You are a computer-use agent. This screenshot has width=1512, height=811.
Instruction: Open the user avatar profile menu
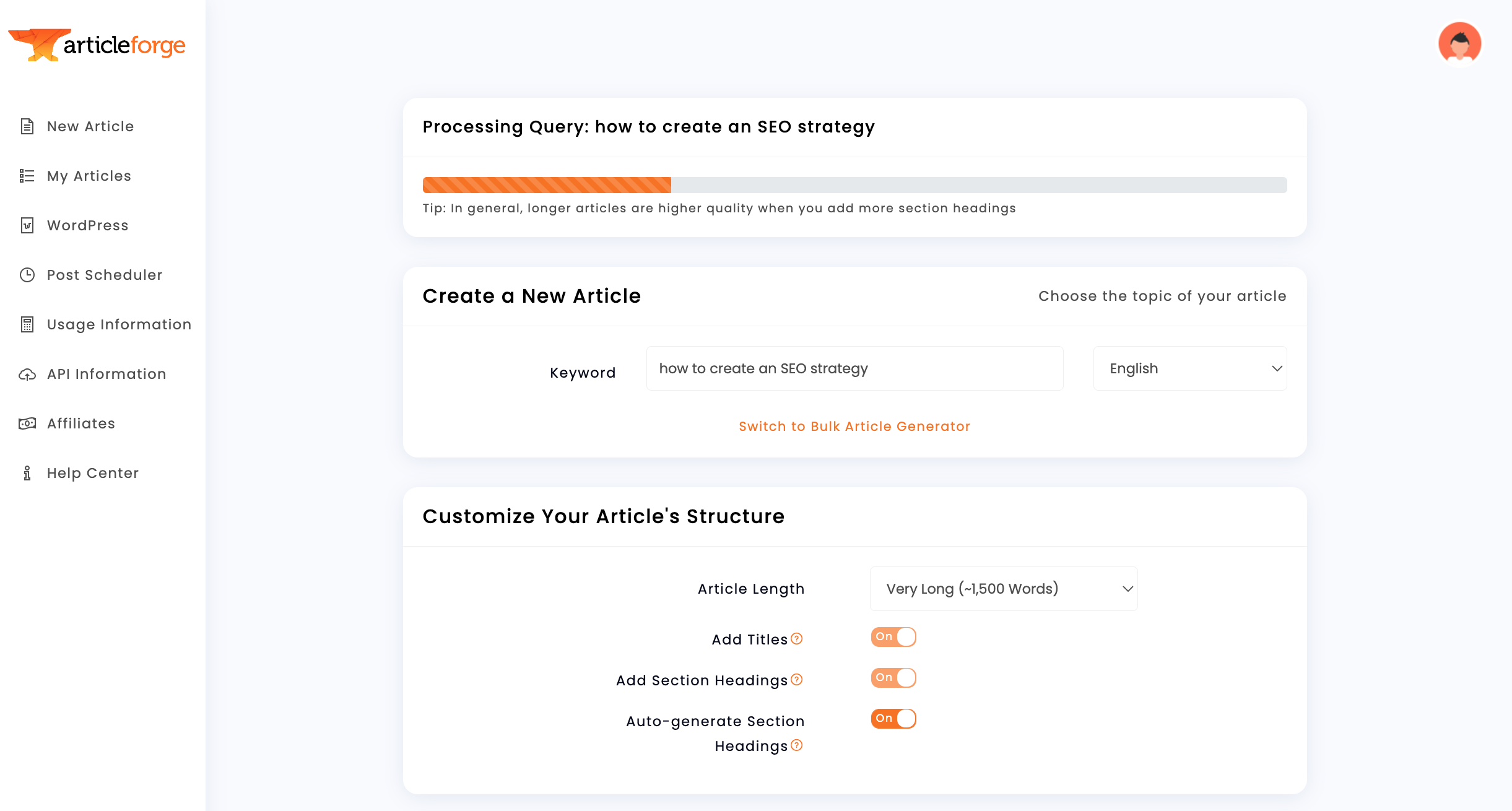pyautogui.click(x=1459, y=43)
